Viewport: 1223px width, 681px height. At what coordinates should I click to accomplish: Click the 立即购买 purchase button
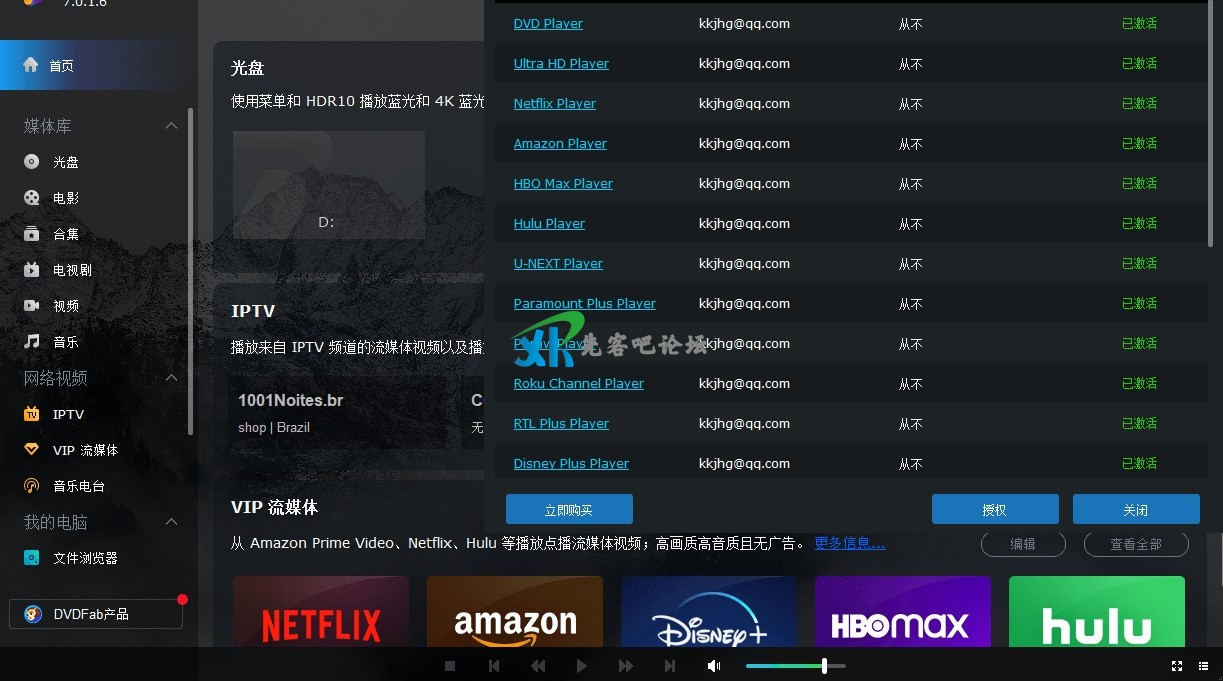click(x=569, y=509)
